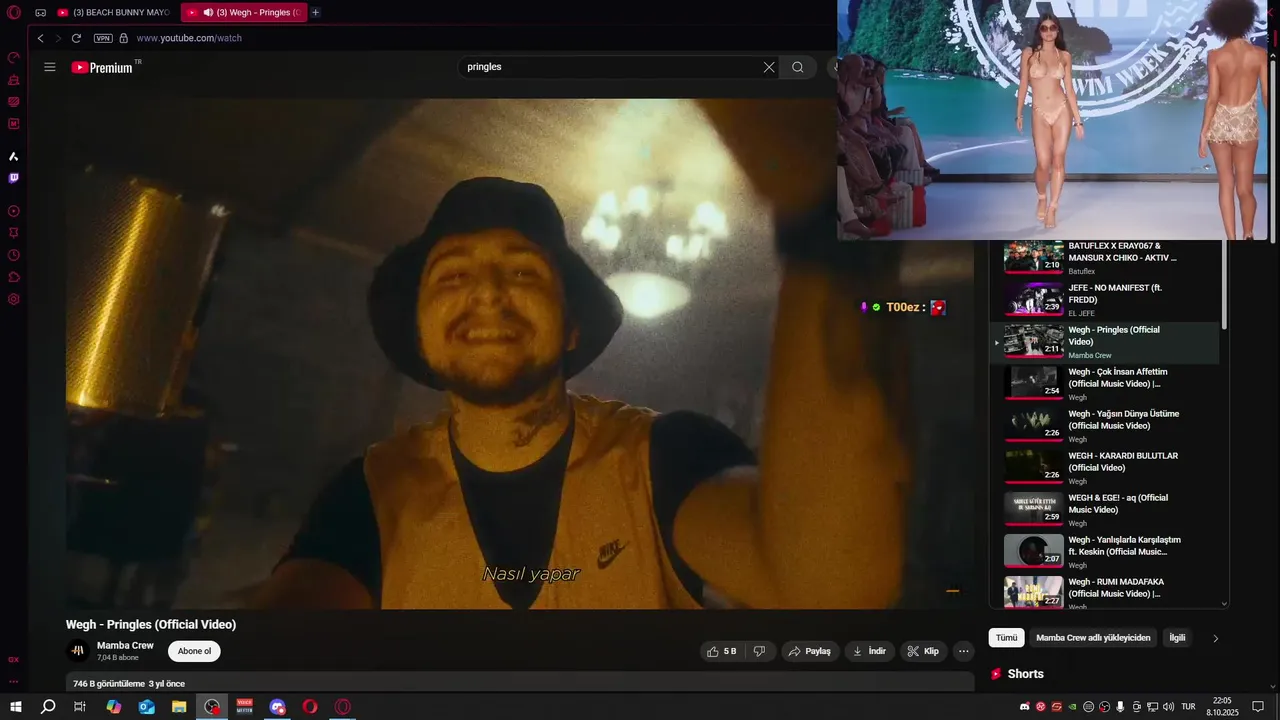Screen dimensions: 1280x720
Task: View site security lock info
Action: coord(124,38)
